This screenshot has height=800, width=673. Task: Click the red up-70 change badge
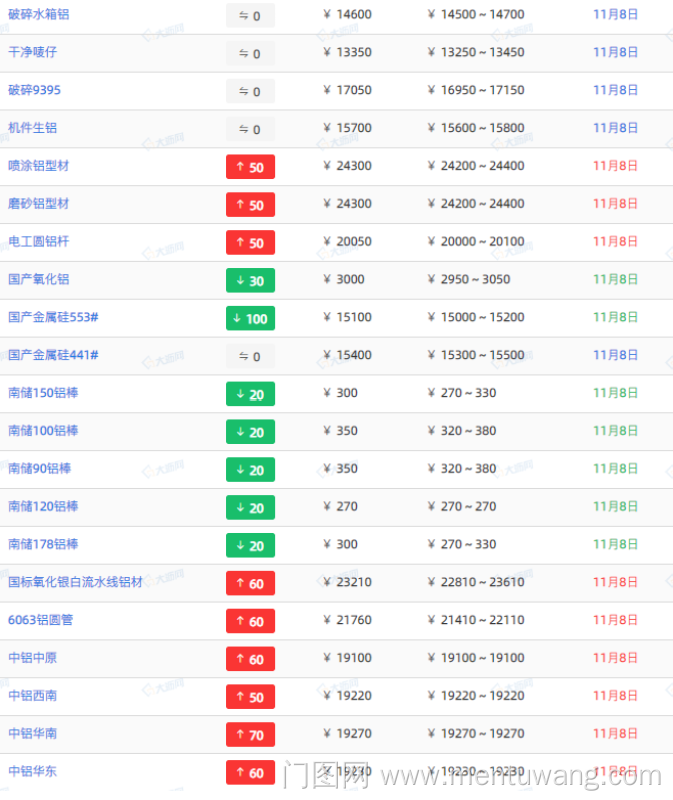pyautogui.click(x=250, y=735)
